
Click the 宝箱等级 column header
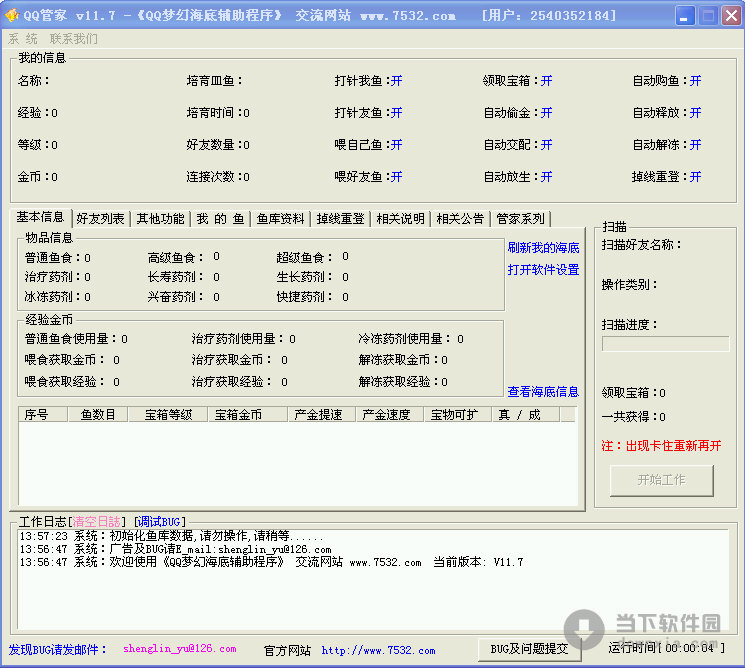[x=168, y=415]
